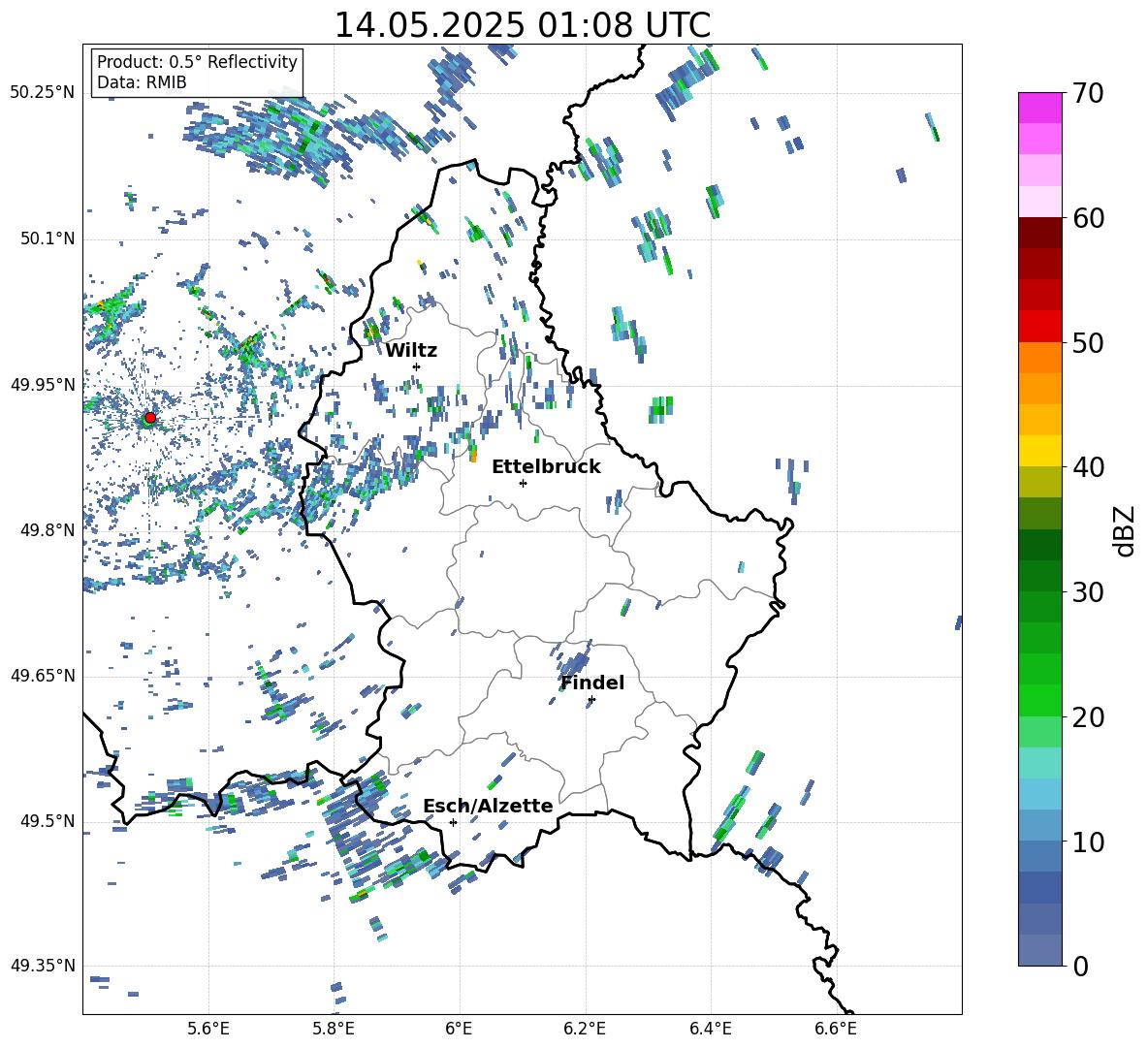Click the 40 value on colorbar
This screenshot has height=1048, width=1148.
point(1089,467)
